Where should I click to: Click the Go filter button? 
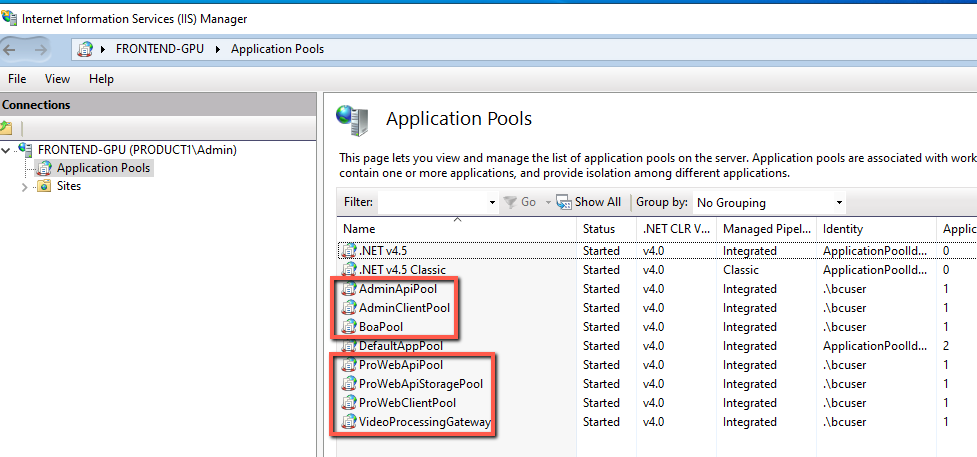click(x=520, y=202)
